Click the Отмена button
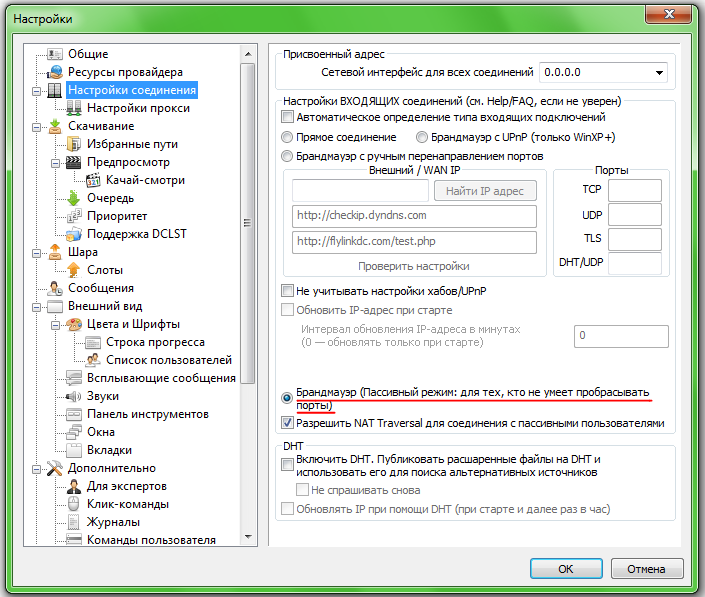The height and width of the screenshot is (597, 705). tap(646, 569)
